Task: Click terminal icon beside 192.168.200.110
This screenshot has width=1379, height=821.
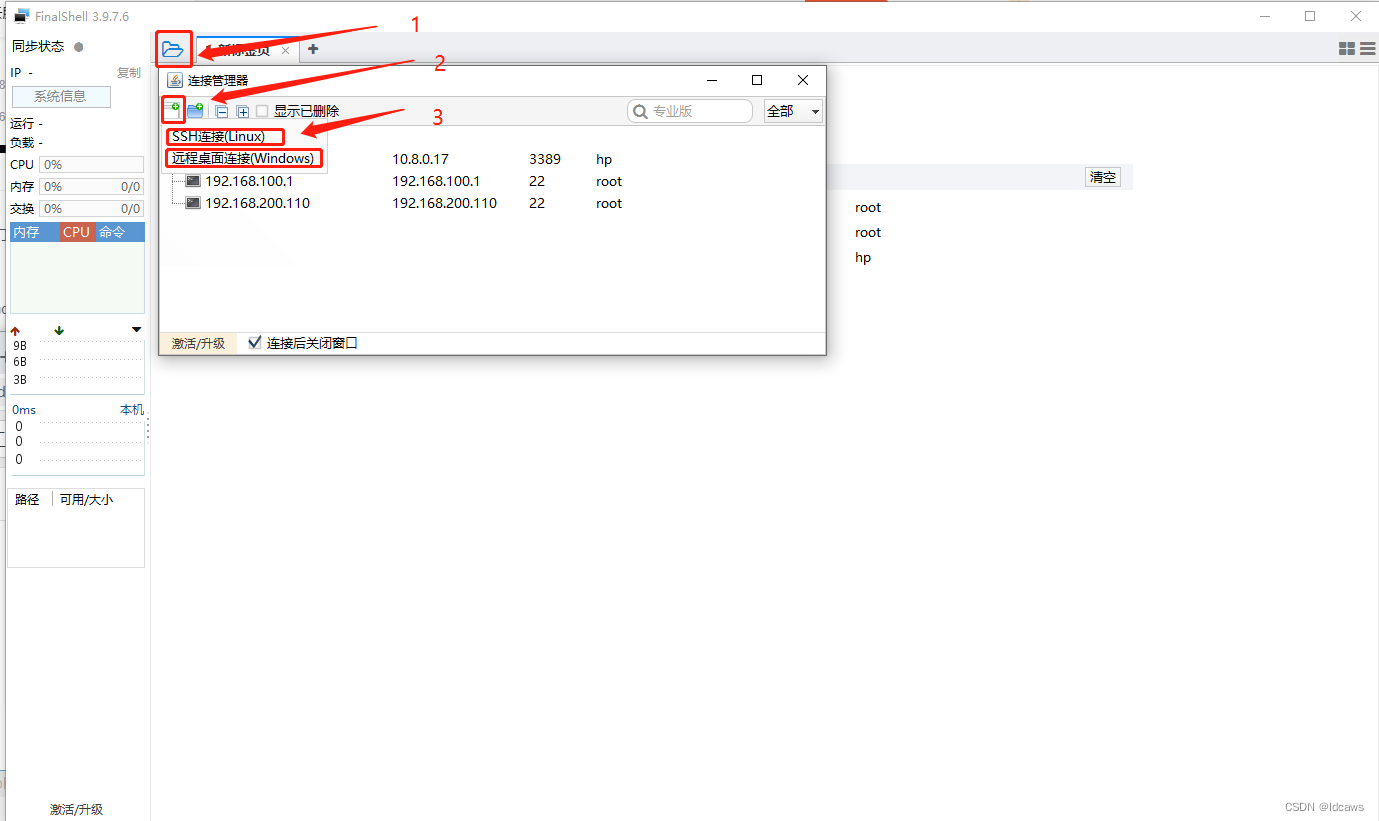Action: 193,203
